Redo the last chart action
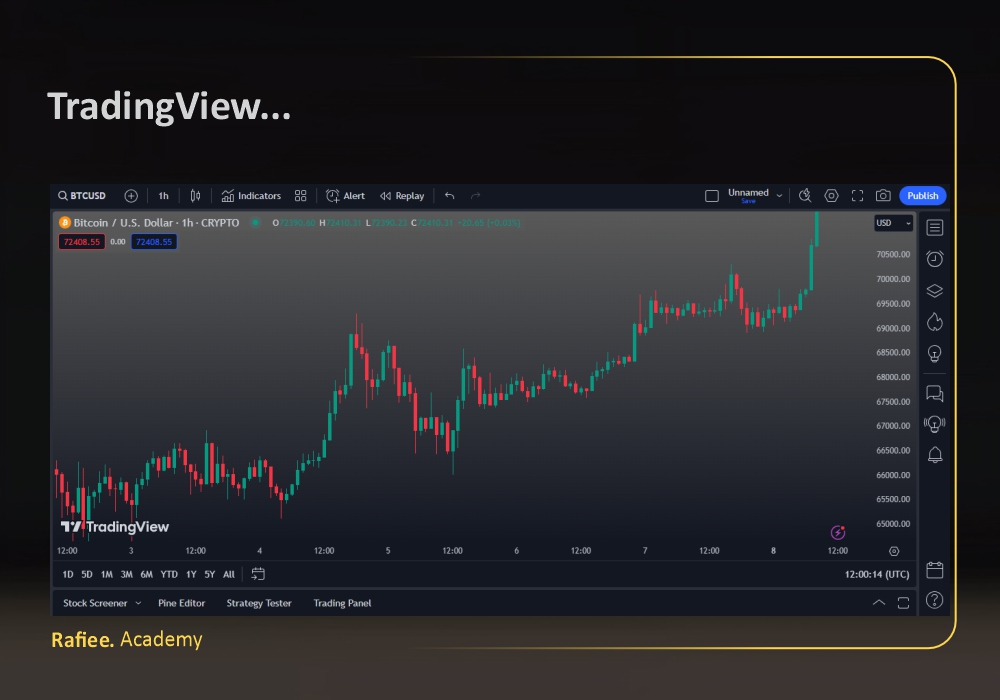 click(476, 196)
